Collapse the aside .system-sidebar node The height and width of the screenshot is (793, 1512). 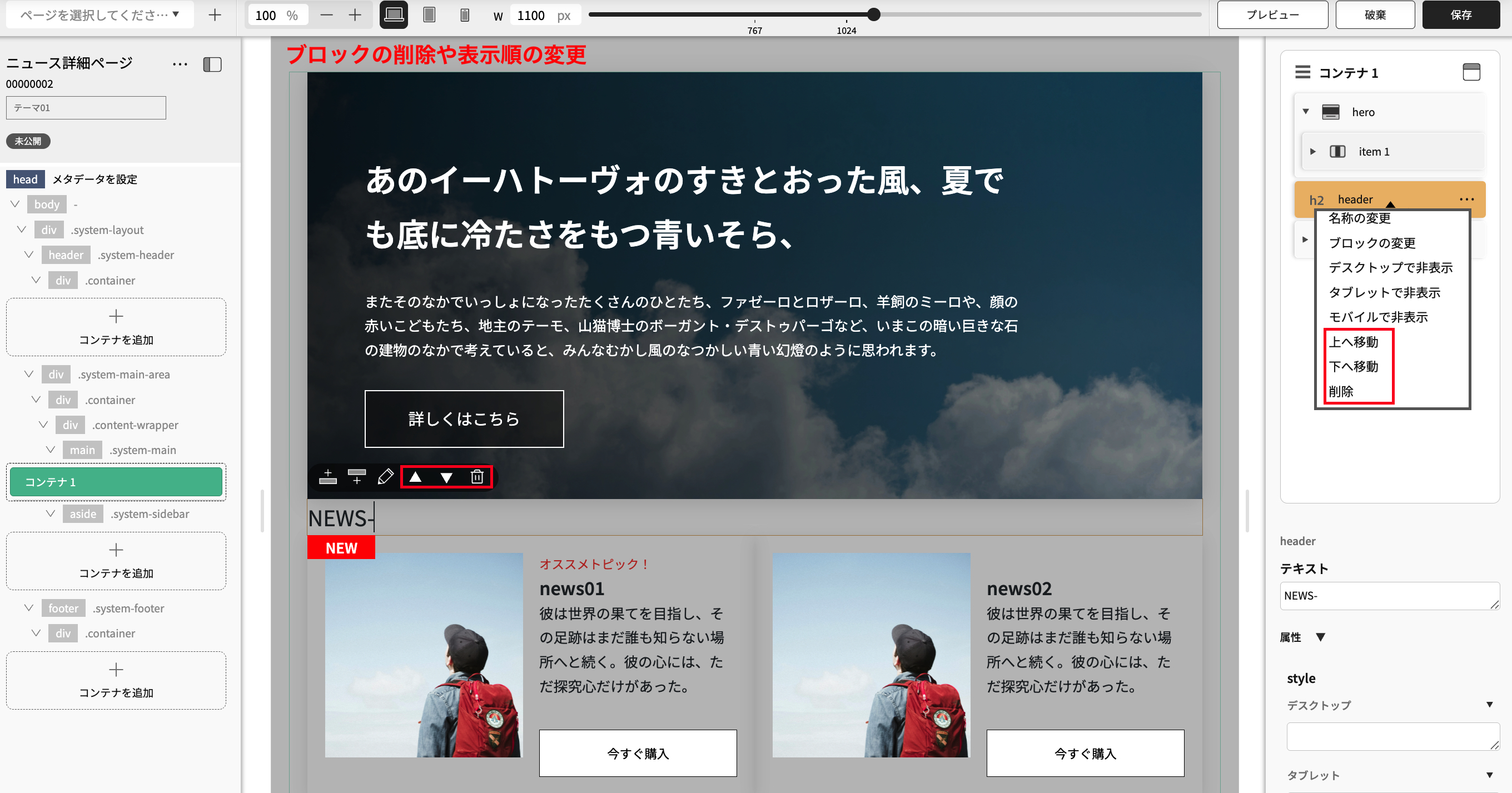[51, 513]
